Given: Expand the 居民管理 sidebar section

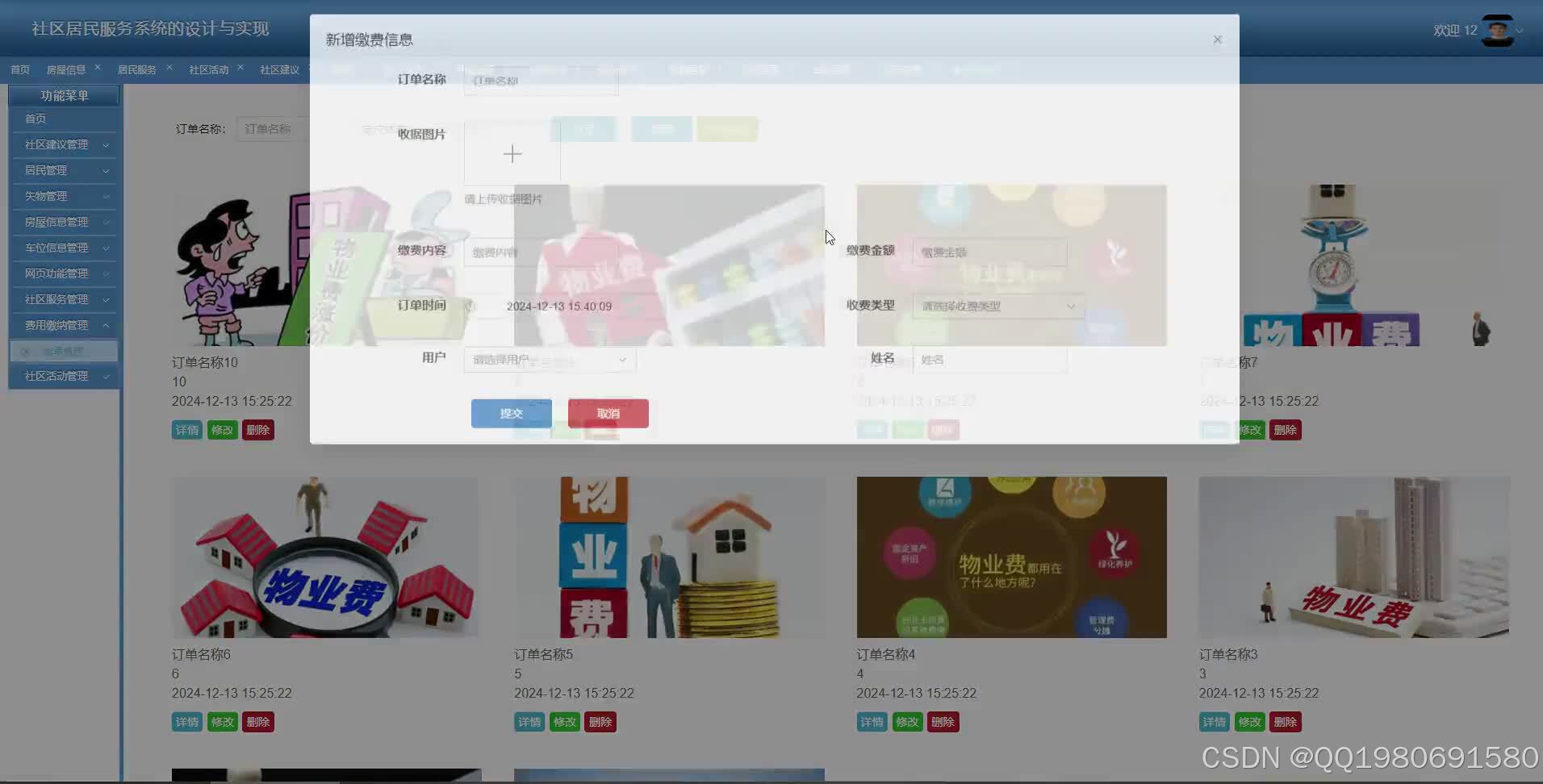Looking at the screenshot, I should [64, 170].
